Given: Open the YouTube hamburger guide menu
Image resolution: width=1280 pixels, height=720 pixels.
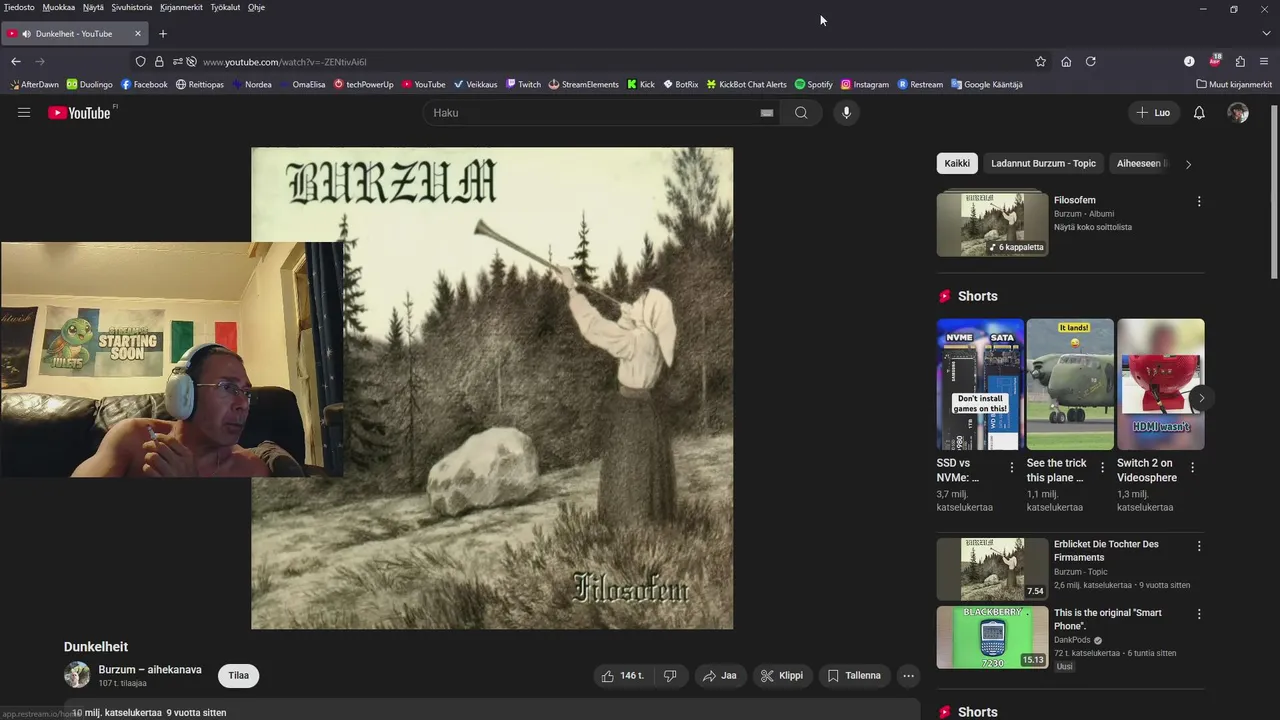Looking at the screenshot, I should (x=24, y=113).
